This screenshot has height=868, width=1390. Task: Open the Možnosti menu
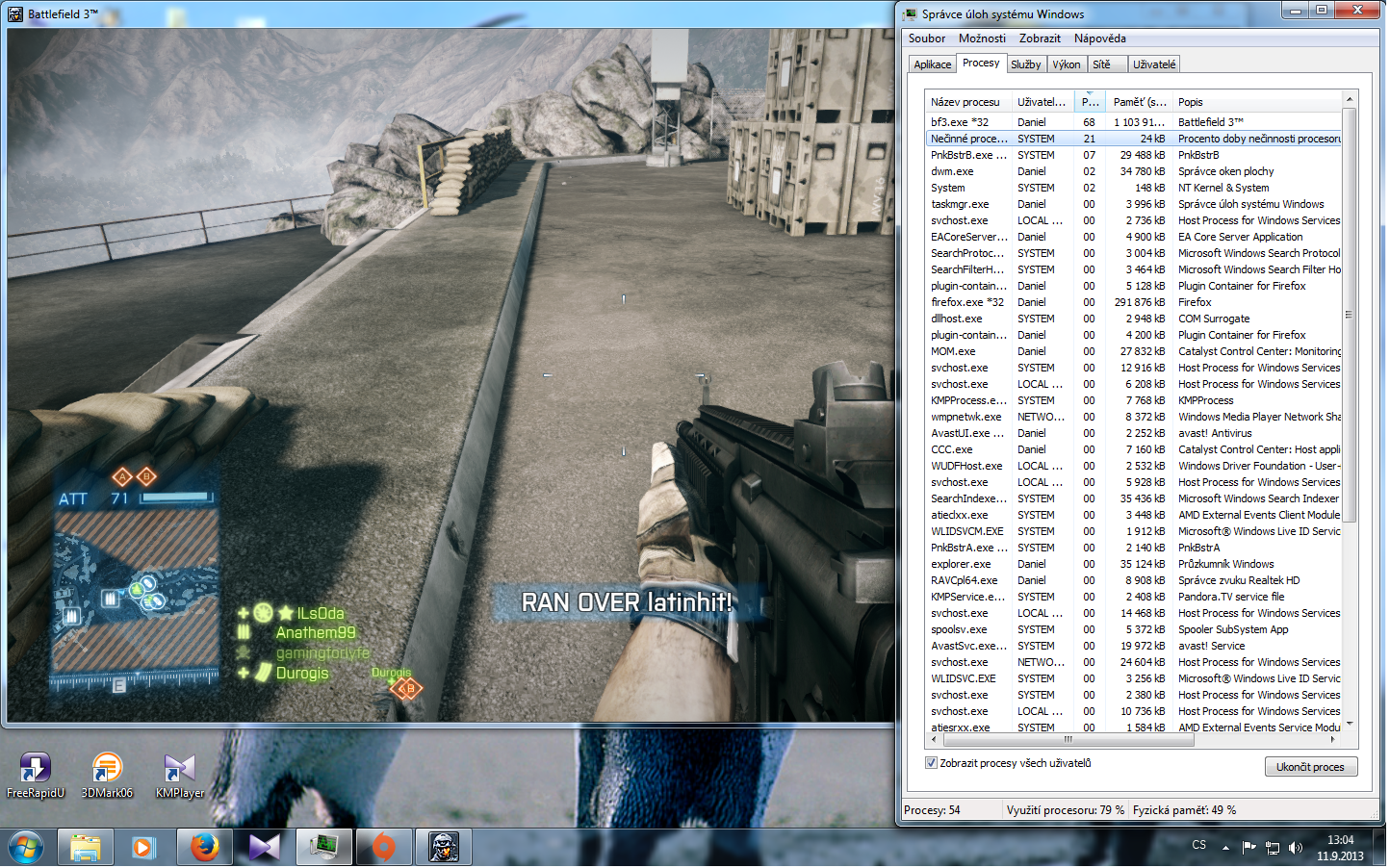coord(982,38)
